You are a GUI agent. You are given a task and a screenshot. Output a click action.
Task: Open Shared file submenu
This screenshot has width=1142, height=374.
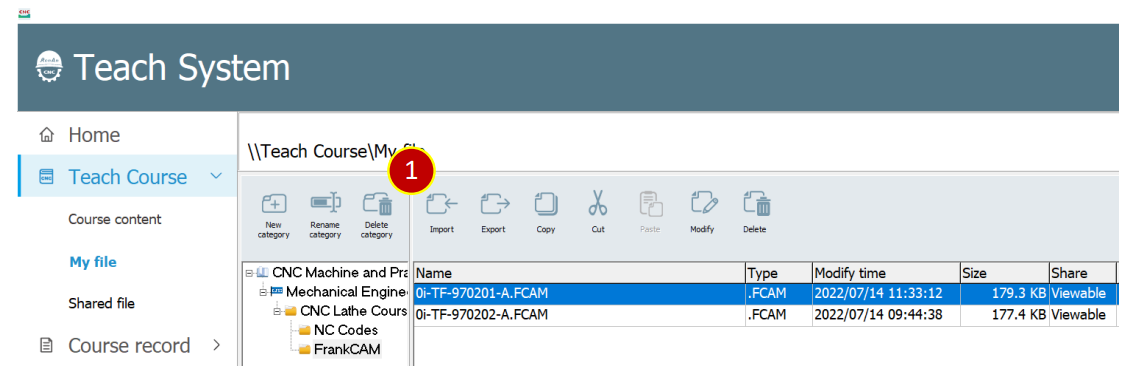tap(101, 303)
